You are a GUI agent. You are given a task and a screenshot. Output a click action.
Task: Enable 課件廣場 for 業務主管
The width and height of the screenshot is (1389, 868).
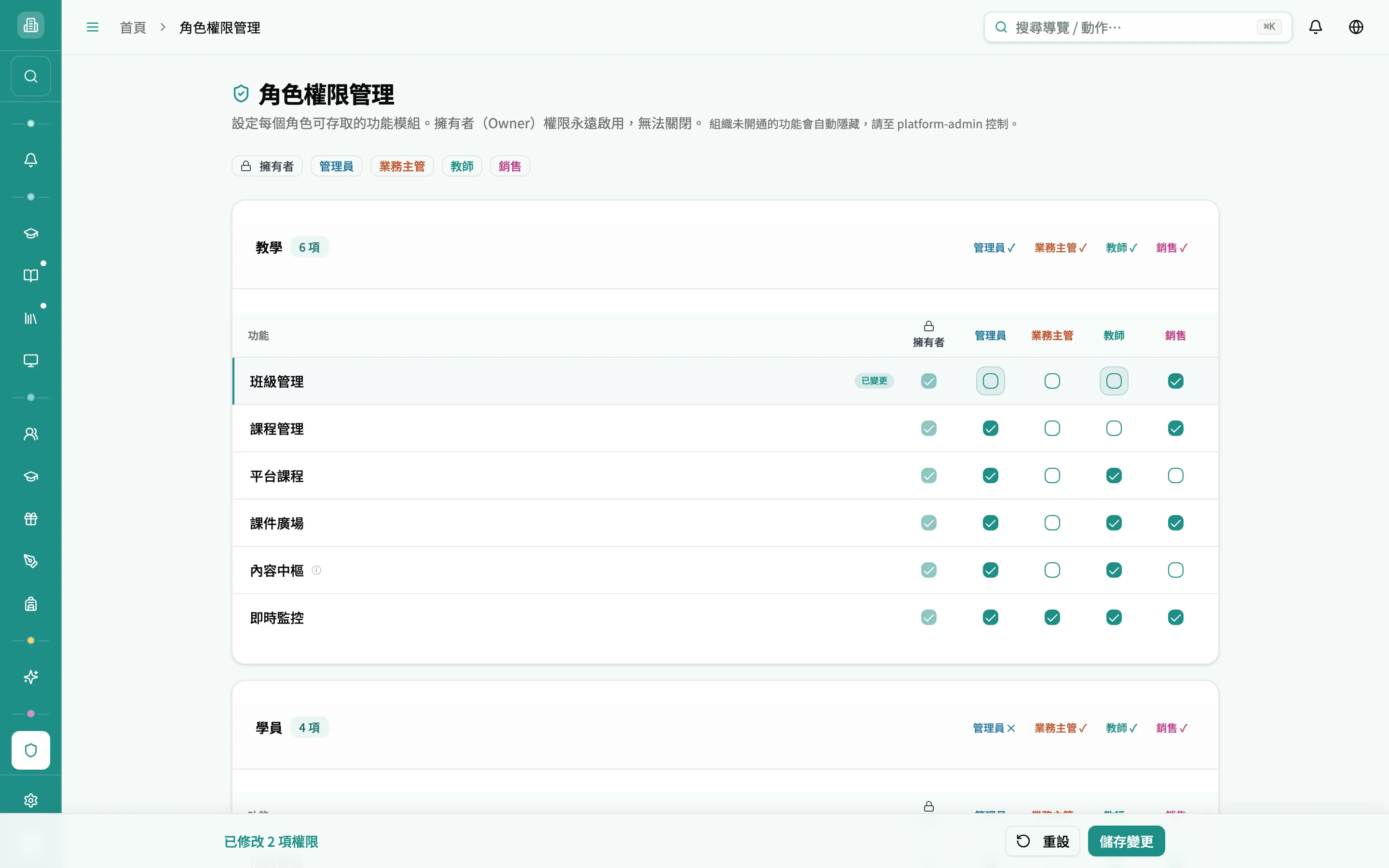click(1052, 523)
